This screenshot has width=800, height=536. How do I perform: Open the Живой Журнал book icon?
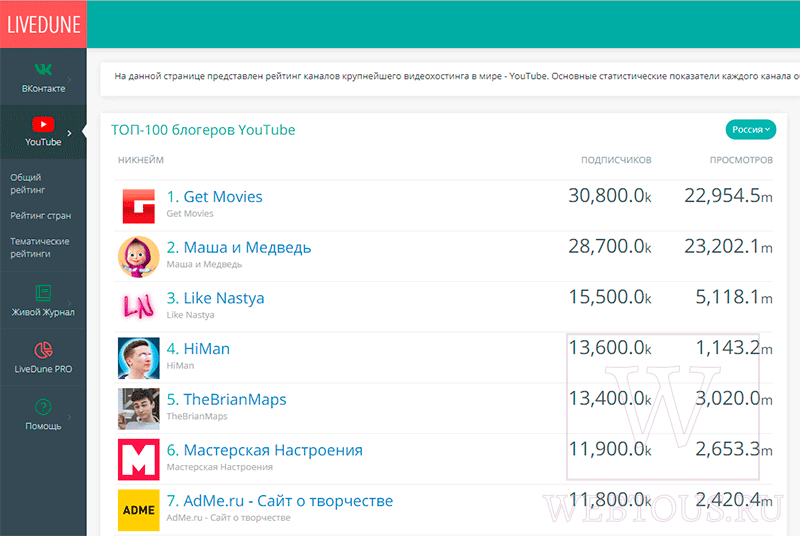[43, 293]
